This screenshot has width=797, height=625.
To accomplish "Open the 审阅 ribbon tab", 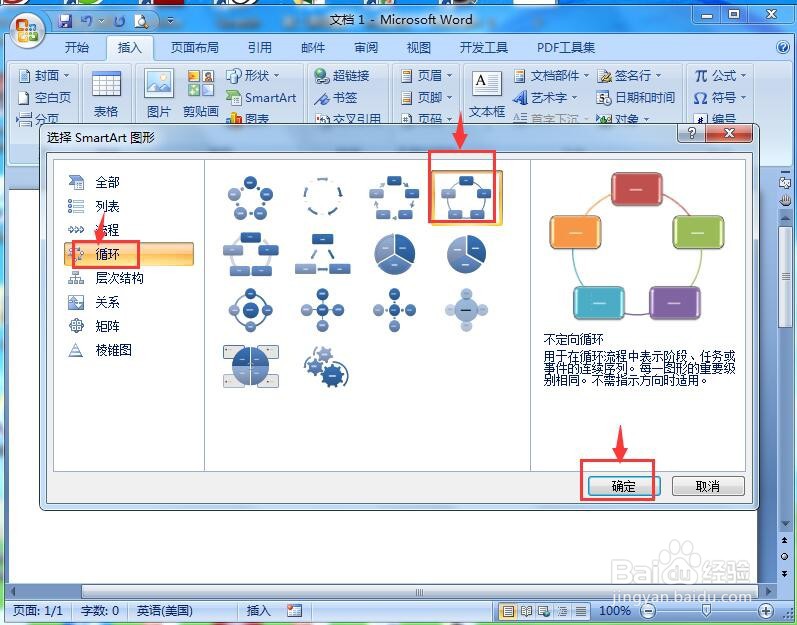I will tap(366, 48).
